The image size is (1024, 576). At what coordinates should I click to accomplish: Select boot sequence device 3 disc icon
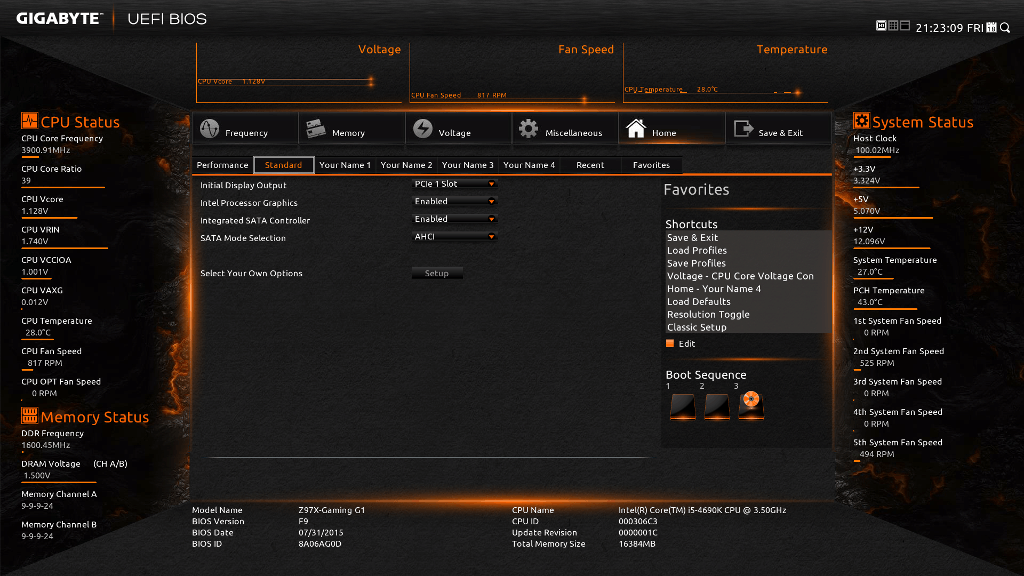(x=751, y=405)
